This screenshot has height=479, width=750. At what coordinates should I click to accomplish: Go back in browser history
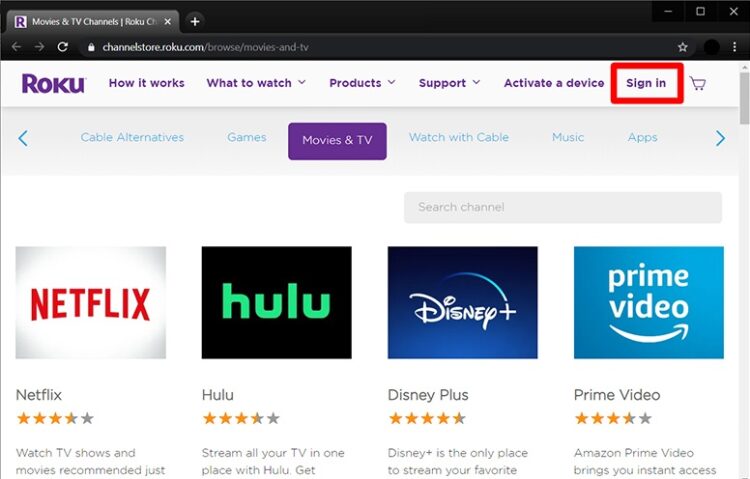[16, 47]
